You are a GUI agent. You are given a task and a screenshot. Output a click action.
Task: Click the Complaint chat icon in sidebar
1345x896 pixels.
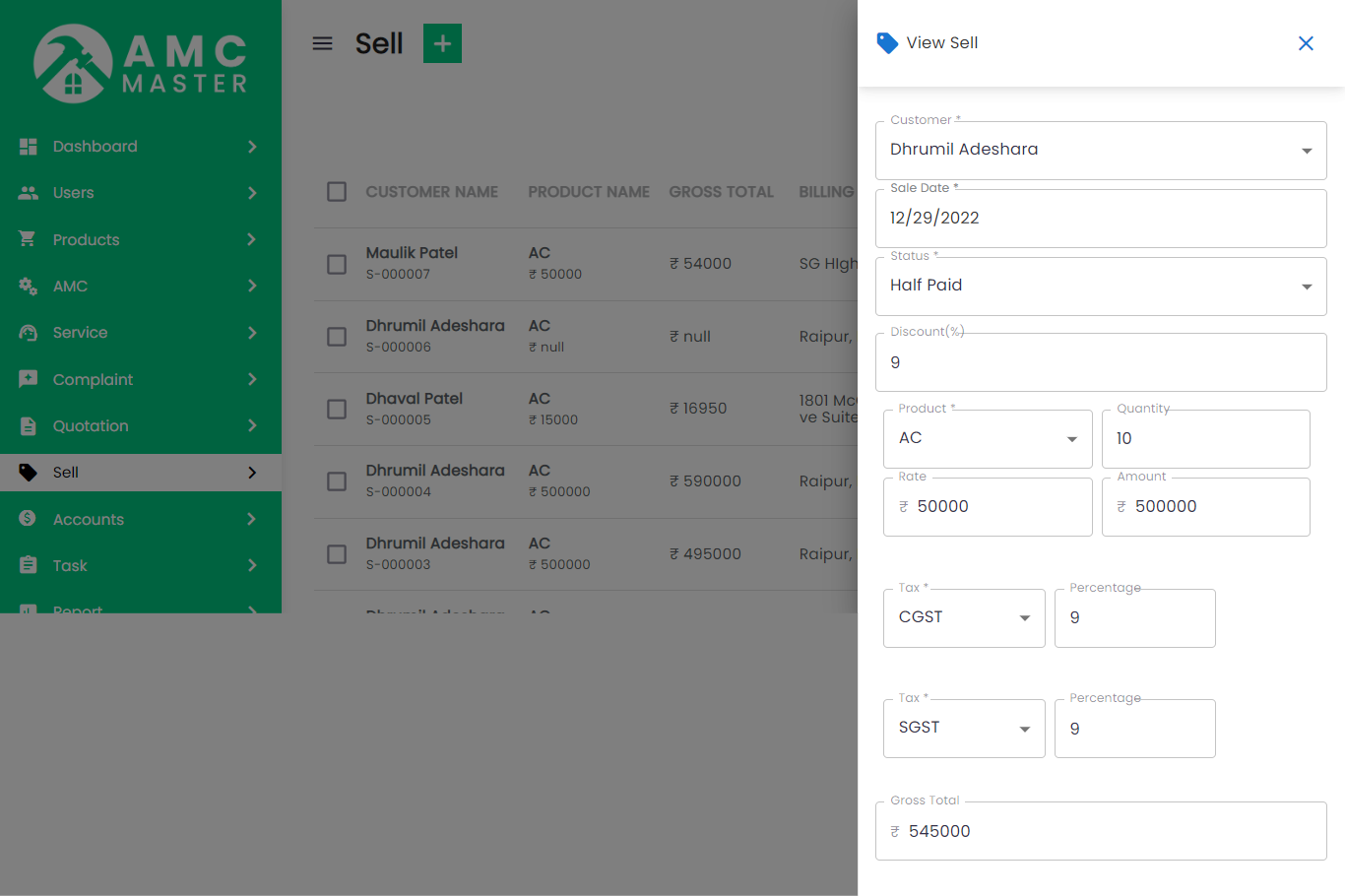tap(29, 379)
